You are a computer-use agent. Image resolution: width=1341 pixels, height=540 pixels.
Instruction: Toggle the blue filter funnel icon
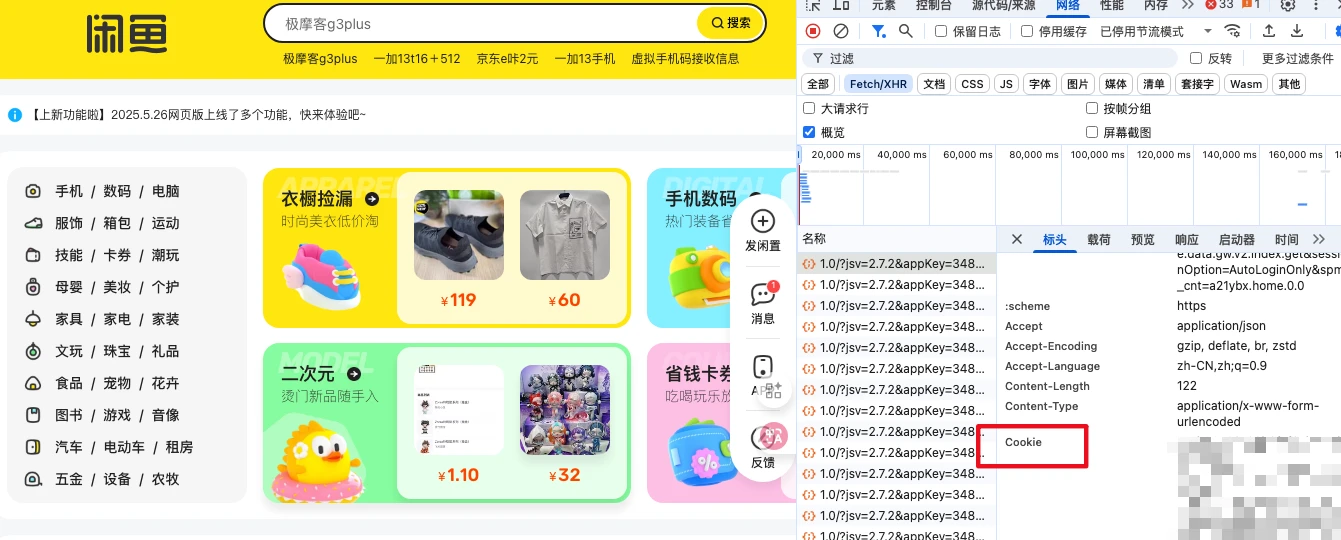pos(877,31)
